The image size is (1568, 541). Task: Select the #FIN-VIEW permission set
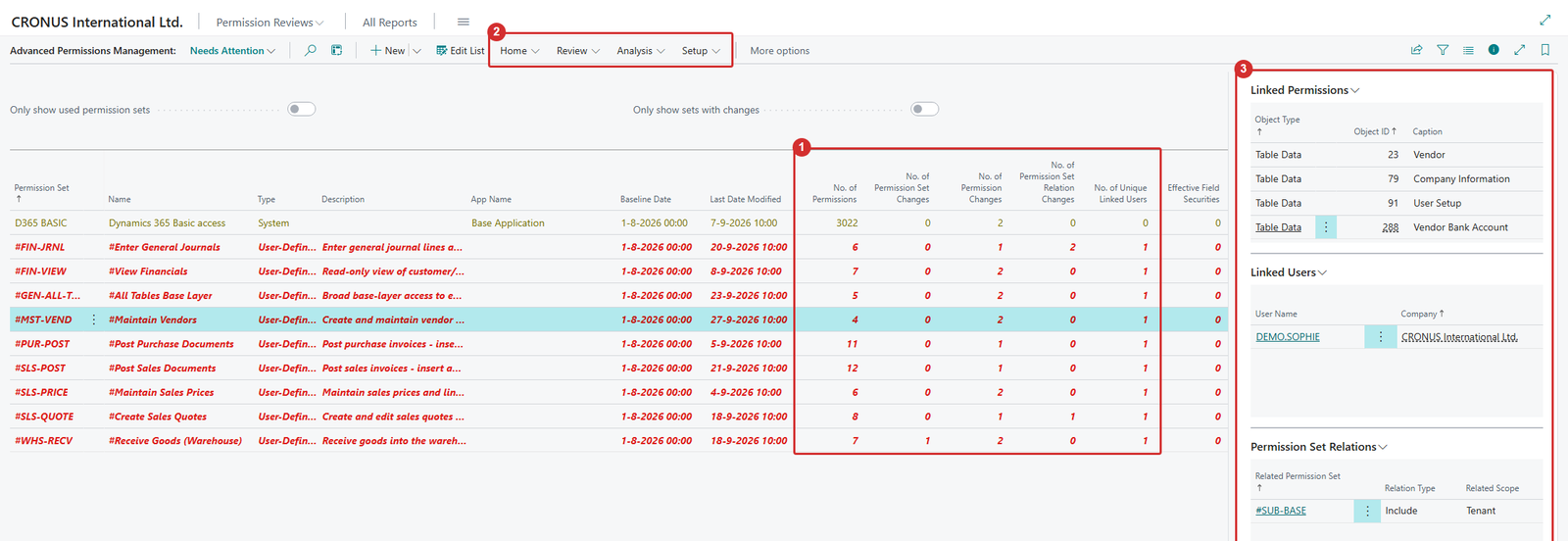click(x=40, y=271)
